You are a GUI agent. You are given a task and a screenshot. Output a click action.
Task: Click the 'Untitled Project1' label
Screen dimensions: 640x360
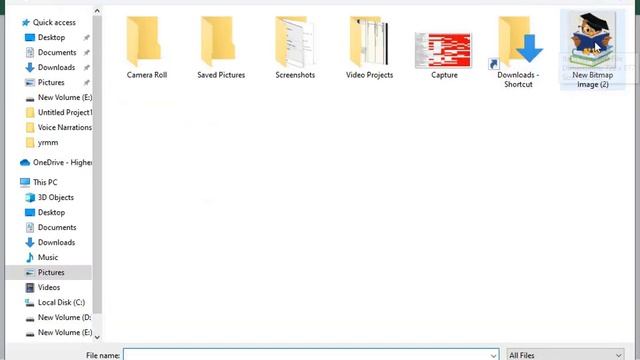[65, 112]
